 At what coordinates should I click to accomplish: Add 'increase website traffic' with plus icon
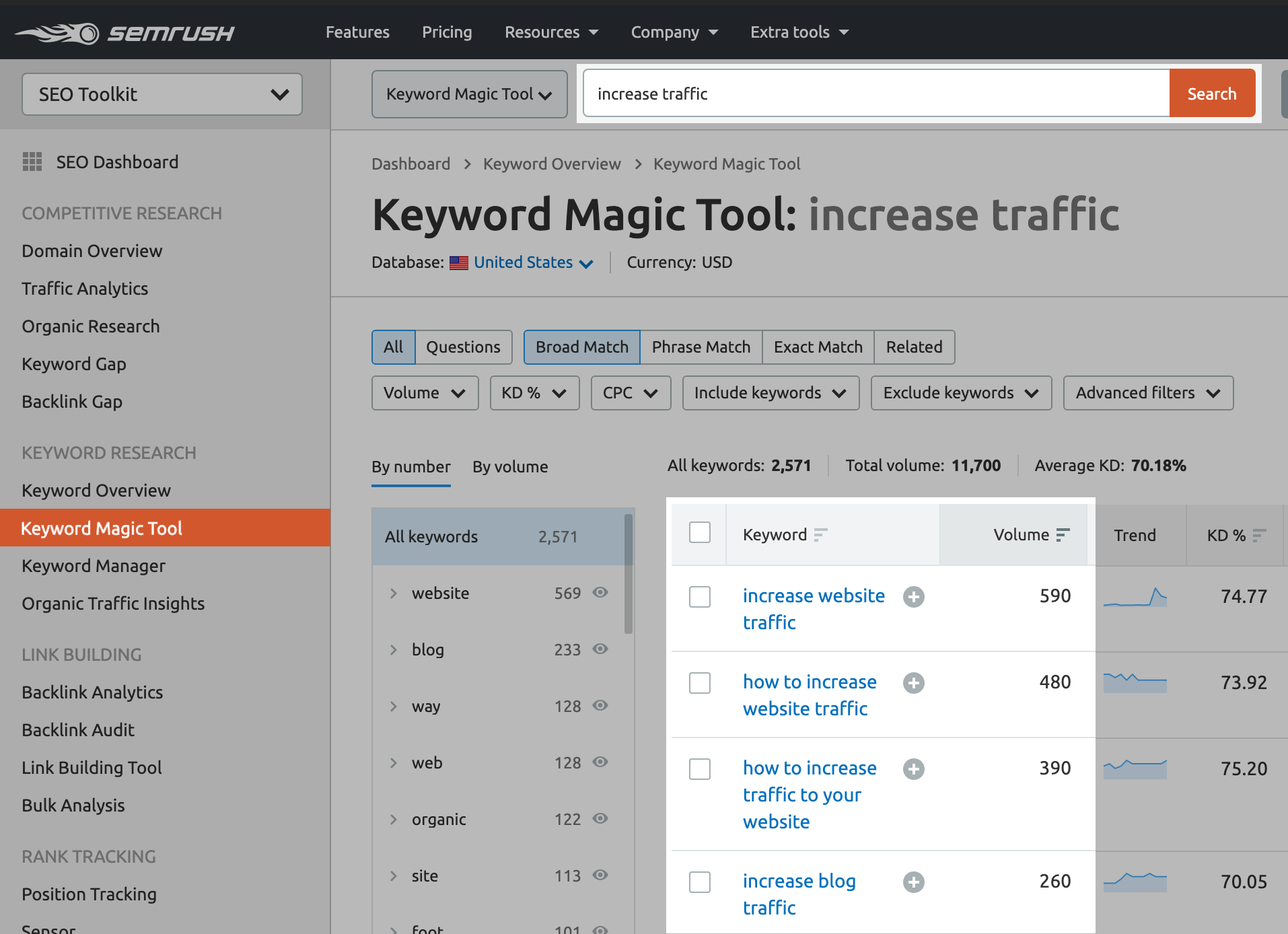pos(913,597)
